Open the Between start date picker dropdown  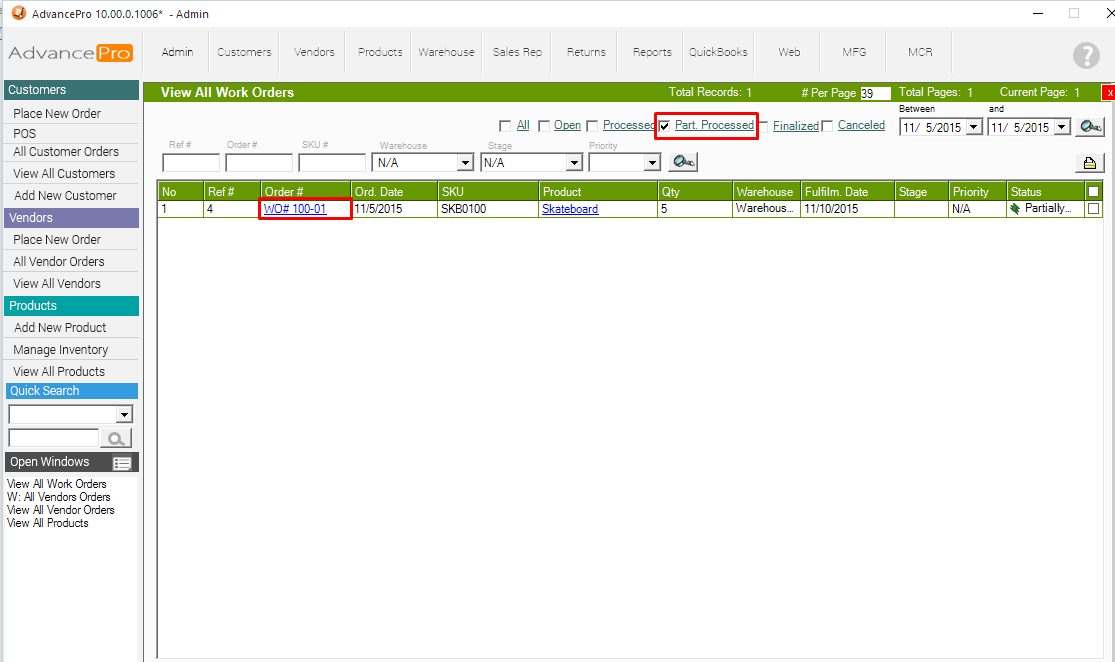tap(973, 127)
